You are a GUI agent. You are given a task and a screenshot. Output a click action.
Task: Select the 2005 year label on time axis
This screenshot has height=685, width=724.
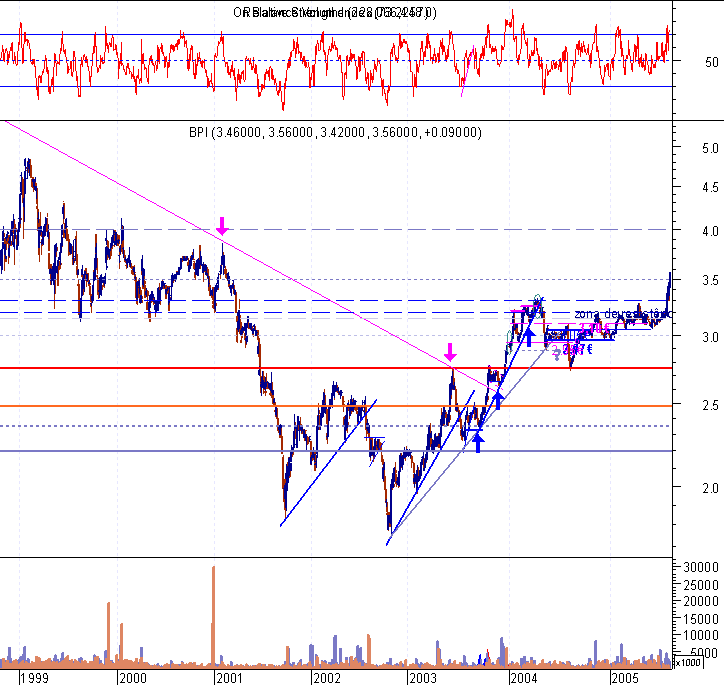tap(625, 678)
